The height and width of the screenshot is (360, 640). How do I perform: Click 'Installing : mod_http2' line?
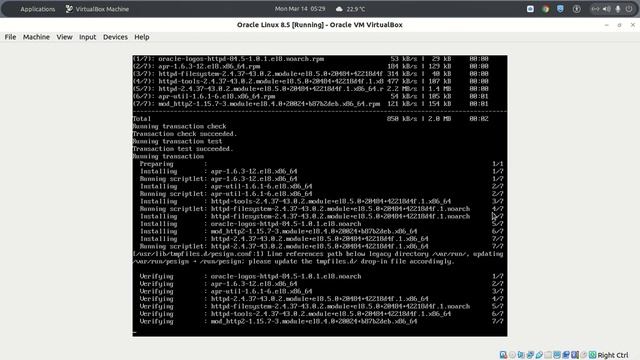click(321, 231)
